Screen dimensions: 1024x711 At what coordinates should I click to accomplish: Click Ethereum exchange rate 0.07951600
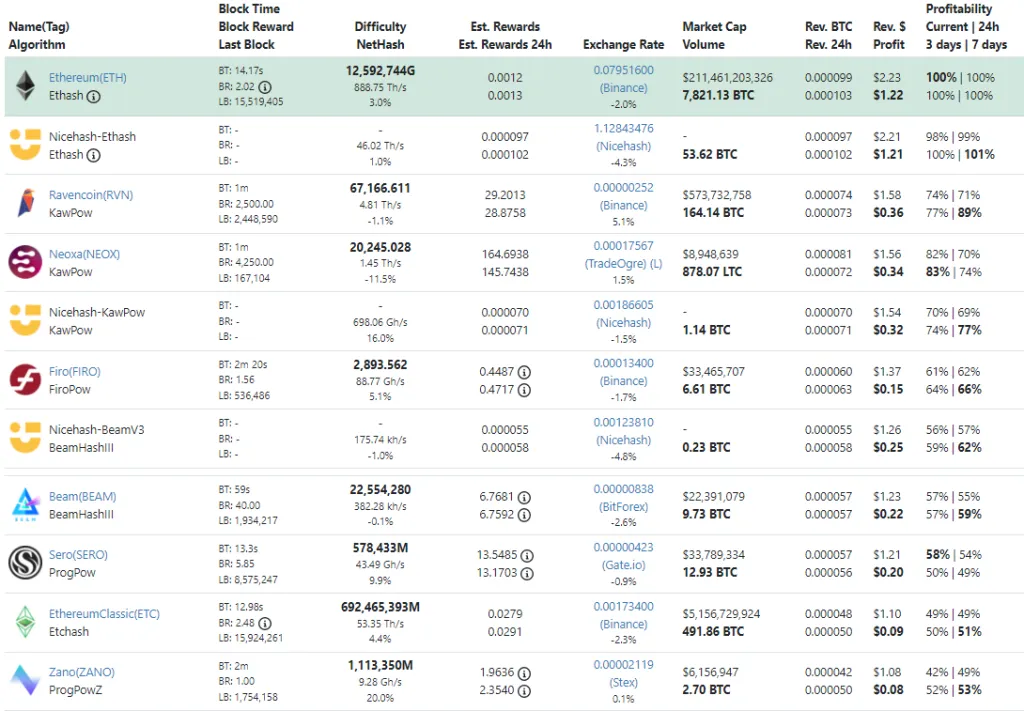[x=623, y=70]
